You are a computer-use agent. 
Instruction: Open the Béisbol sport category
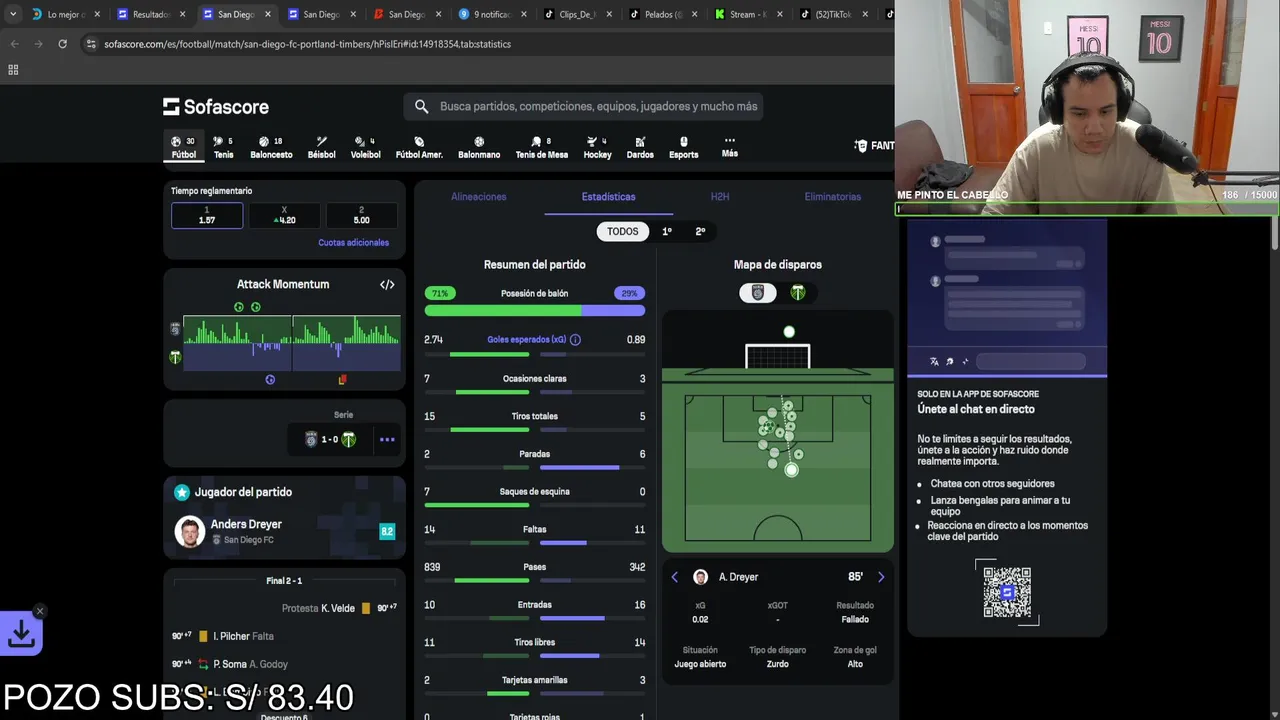point(322,147)
